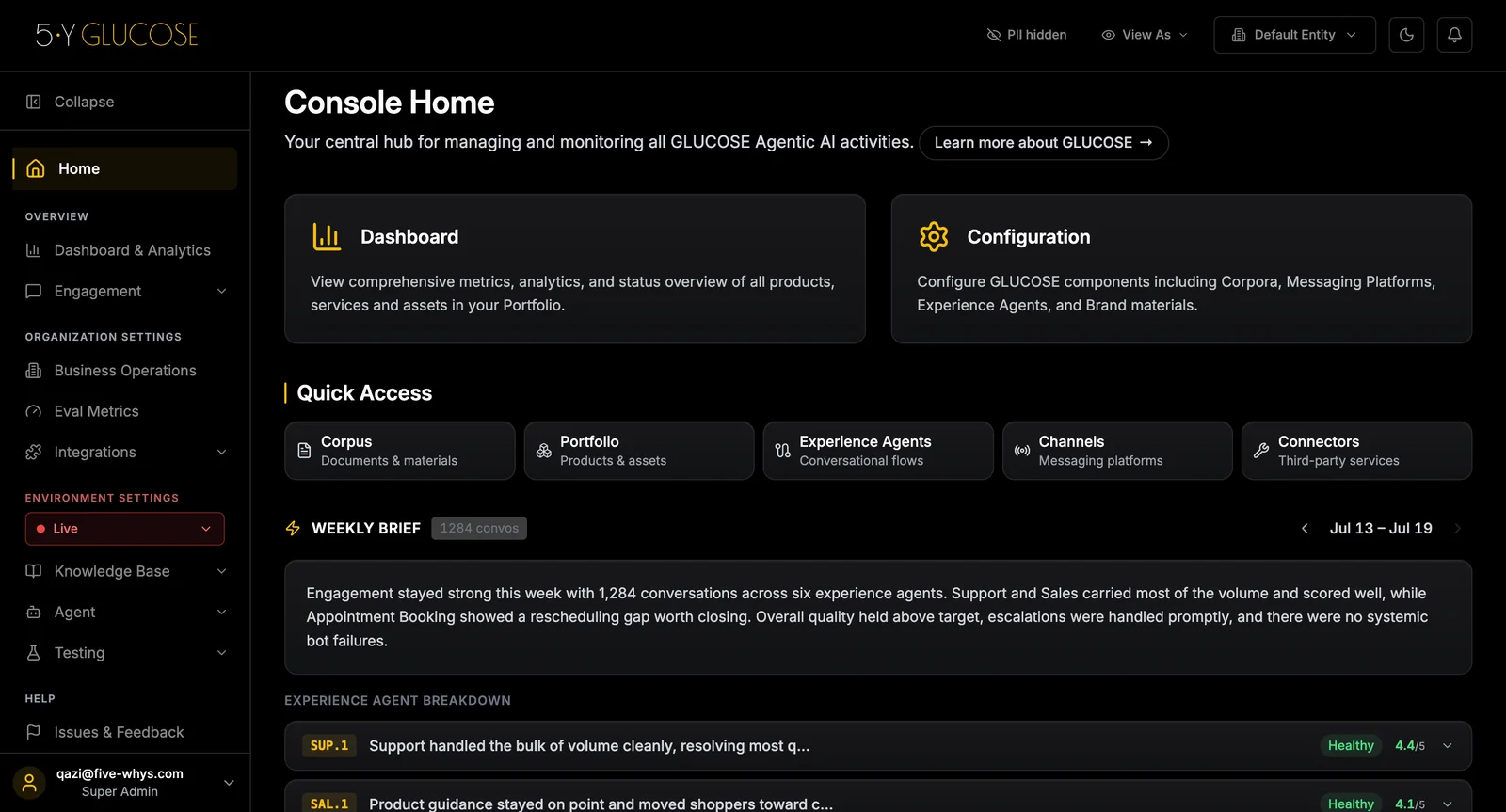Expand the Knowledge Base section

click(125, 571)
